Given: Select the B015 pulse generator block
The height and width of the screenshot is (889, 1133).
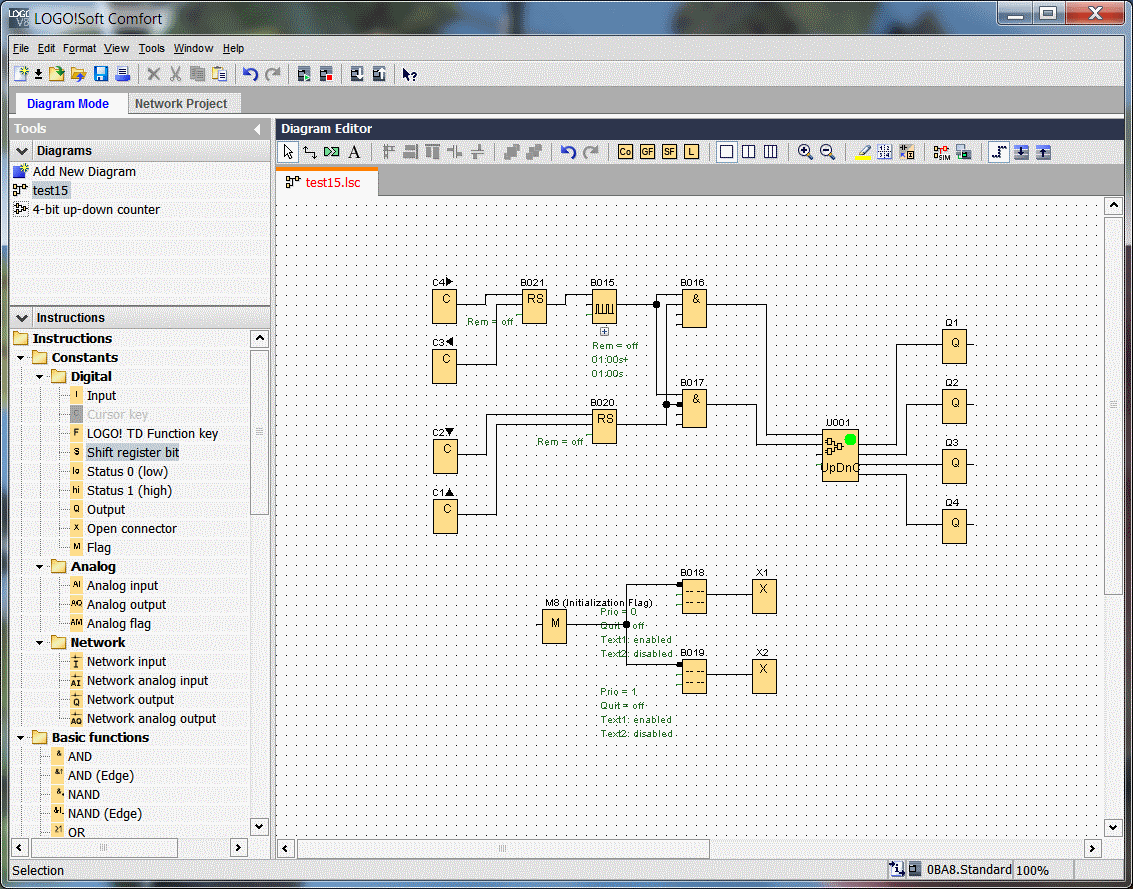Looking at the screenshot, I should tap(604, 307).
